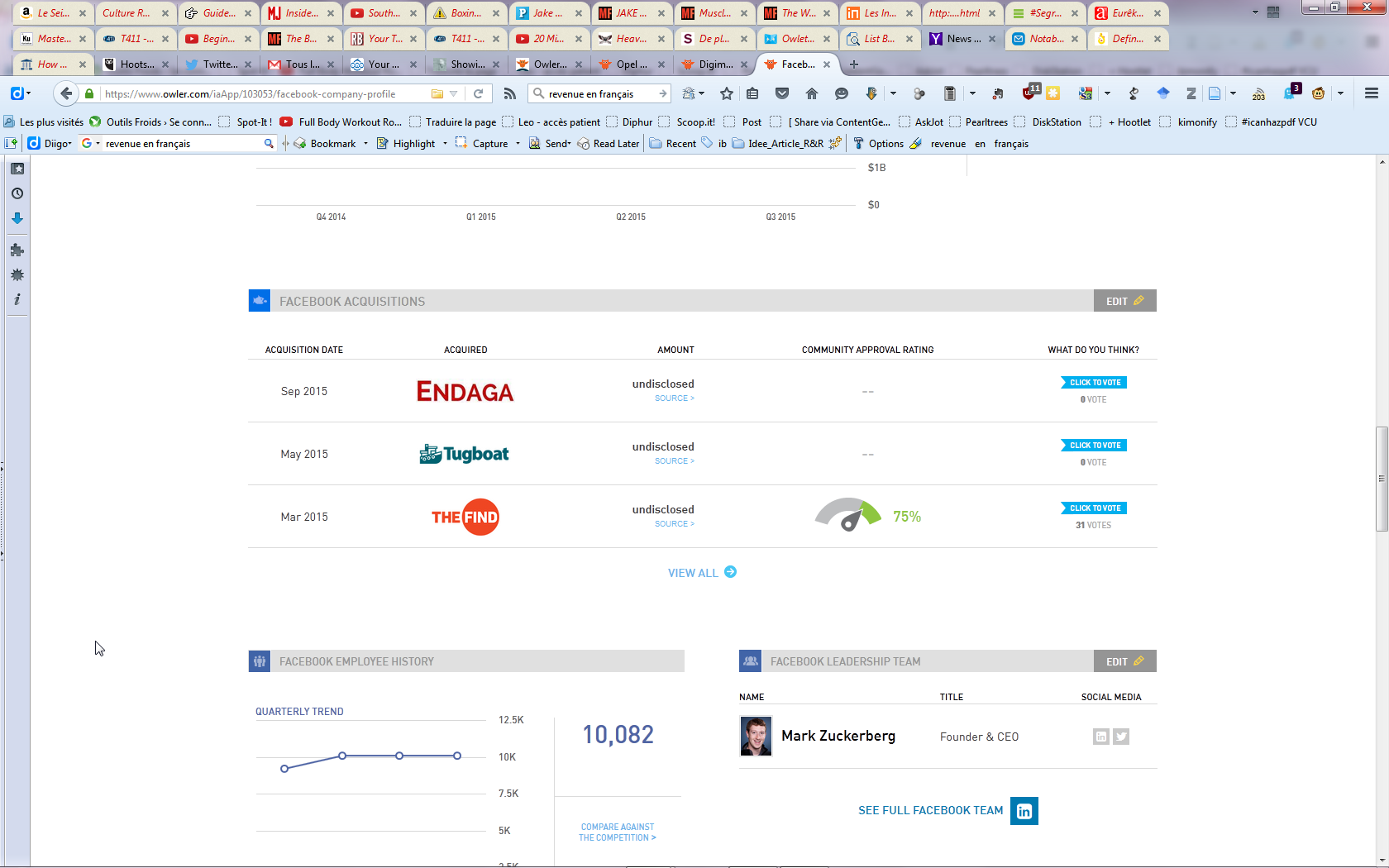Open Compare Against The Competition link

pos(617,832)
